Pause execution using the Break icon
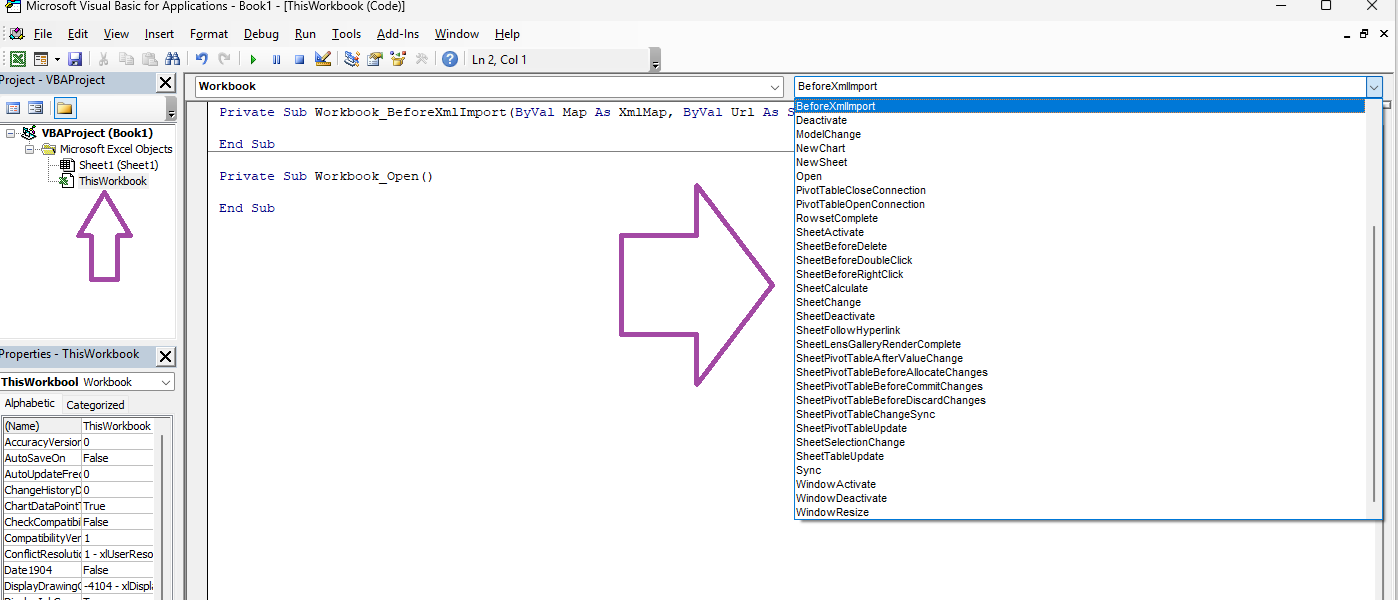1398x600 pixels. [x=276, y=59]
